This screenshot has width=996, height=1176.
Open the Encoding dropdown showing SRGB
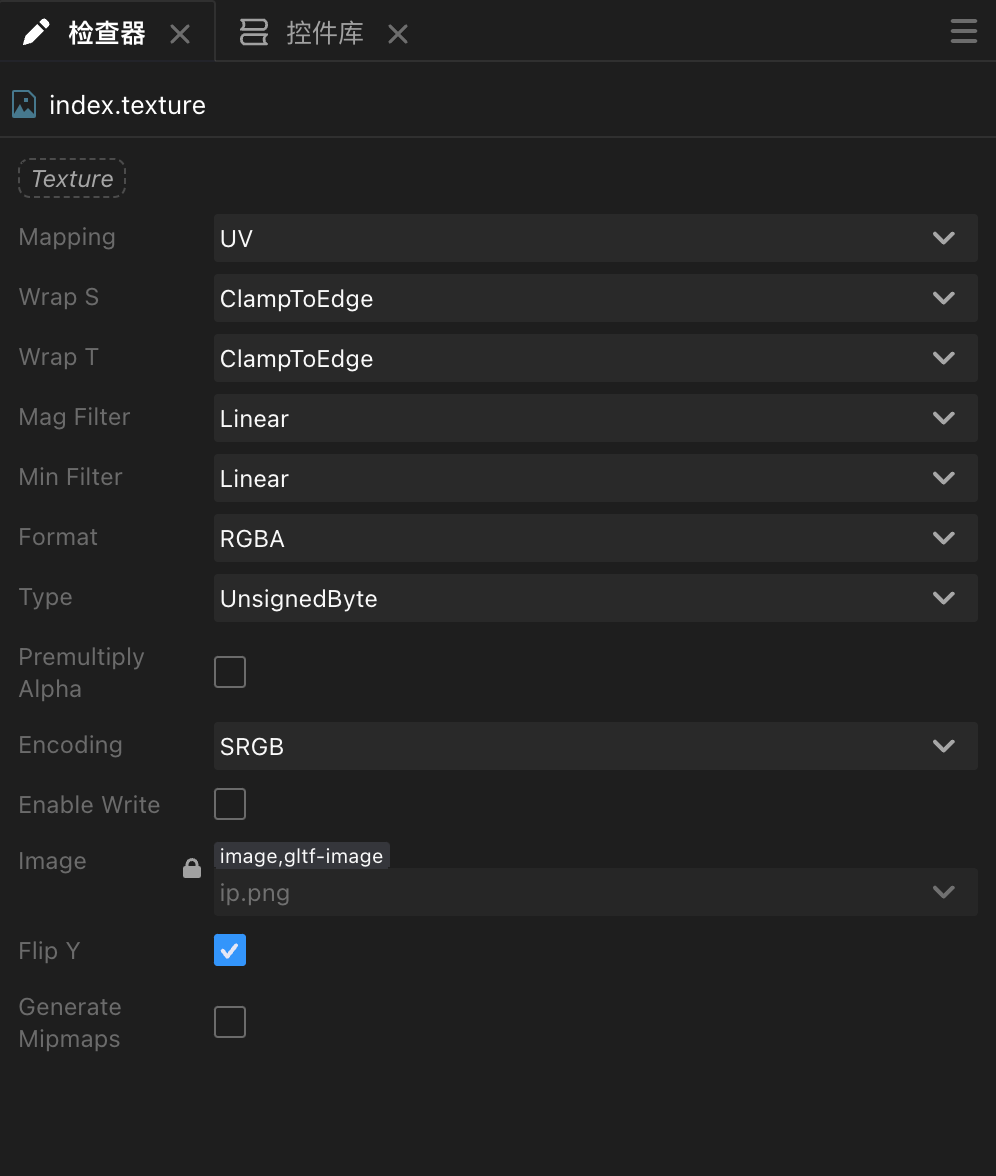pos(596,746)
